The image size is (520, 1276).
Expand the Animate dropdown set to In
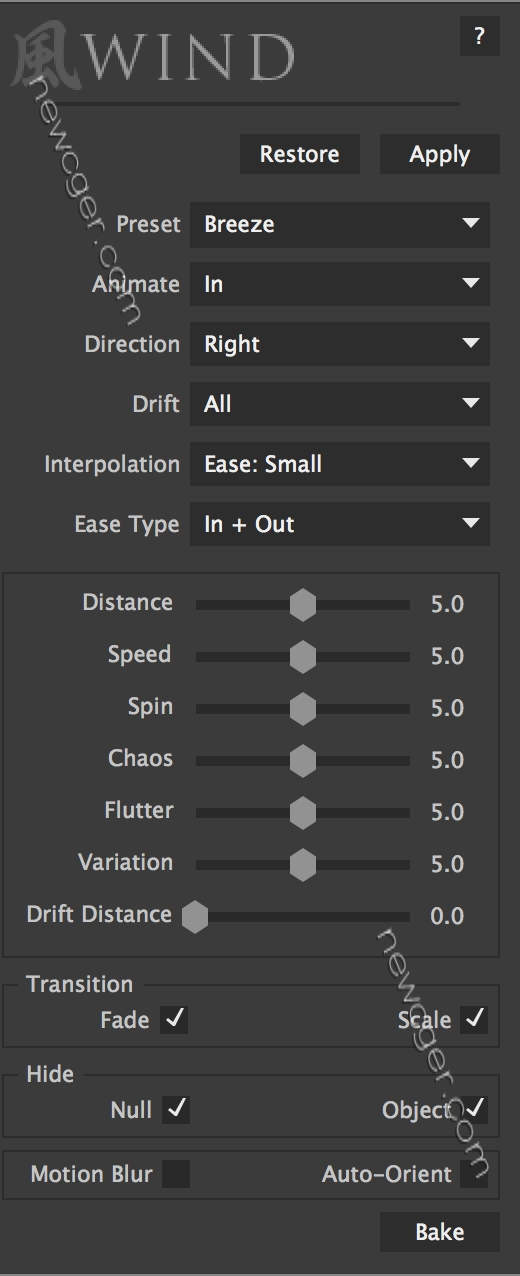pyautogui.click(x=340, y=284)
